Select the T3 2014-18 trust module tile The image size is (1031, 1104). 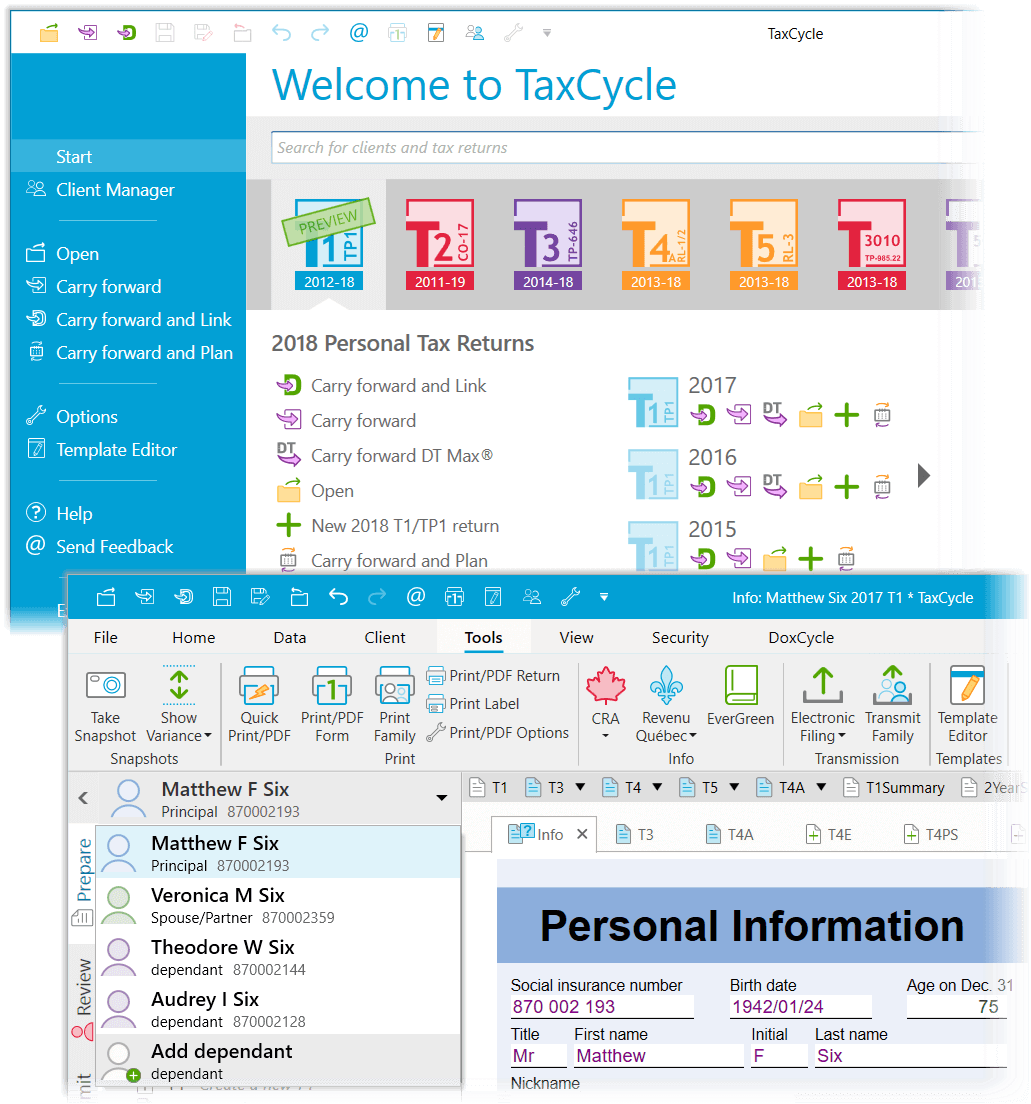[x=548, y=244]
